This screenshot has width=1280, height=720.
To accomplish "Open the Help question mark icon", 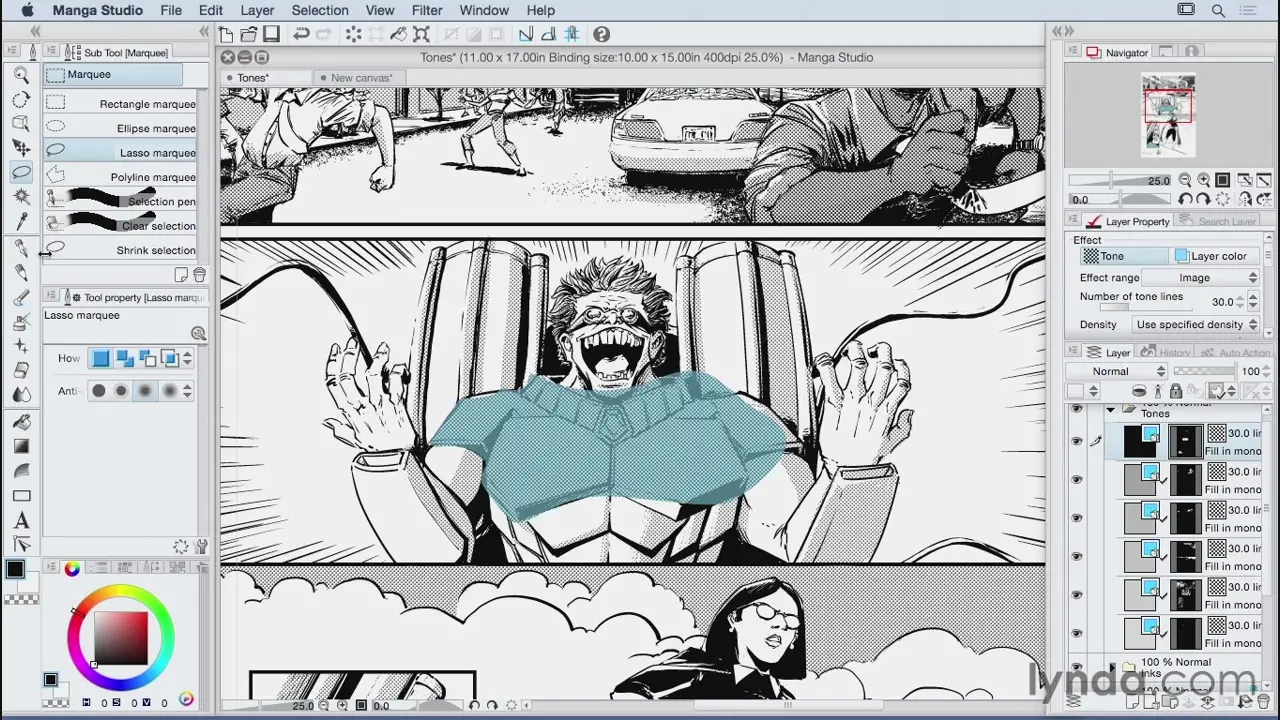I will pyautogui.click(x=601, y=35).
